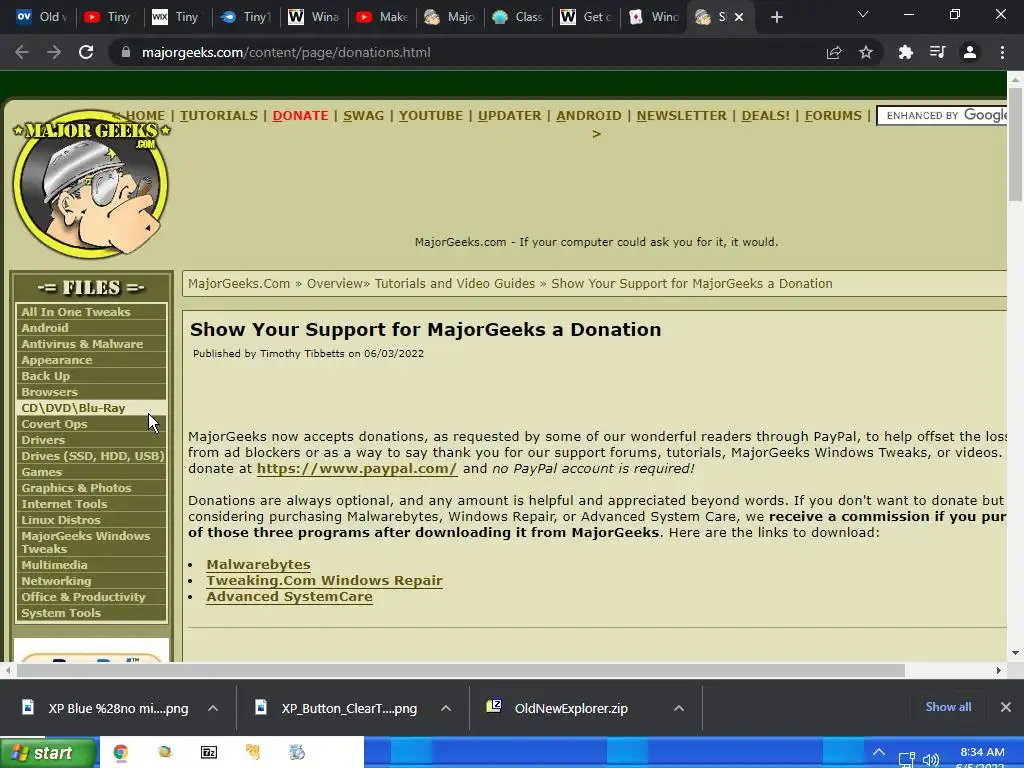Open Antivirus & Malware category

[91, 344]
